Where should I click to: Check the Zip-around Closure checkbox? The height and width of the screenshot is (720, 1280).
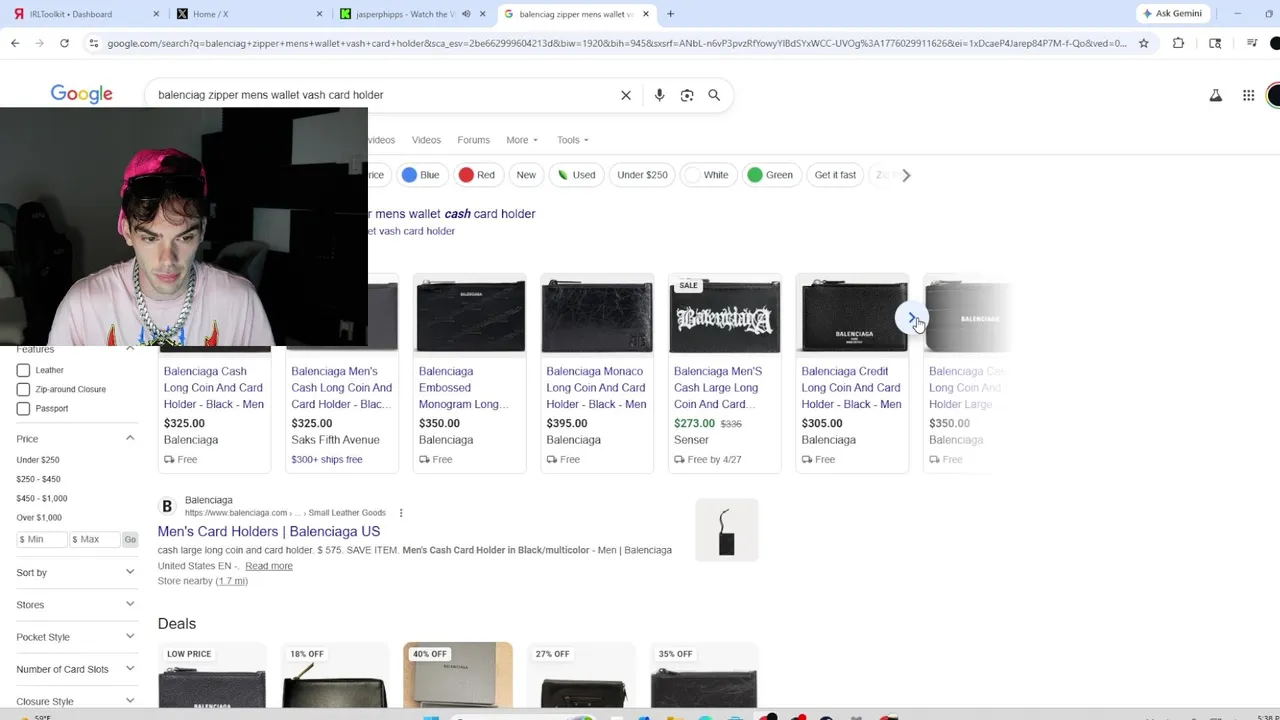[23, 389]
